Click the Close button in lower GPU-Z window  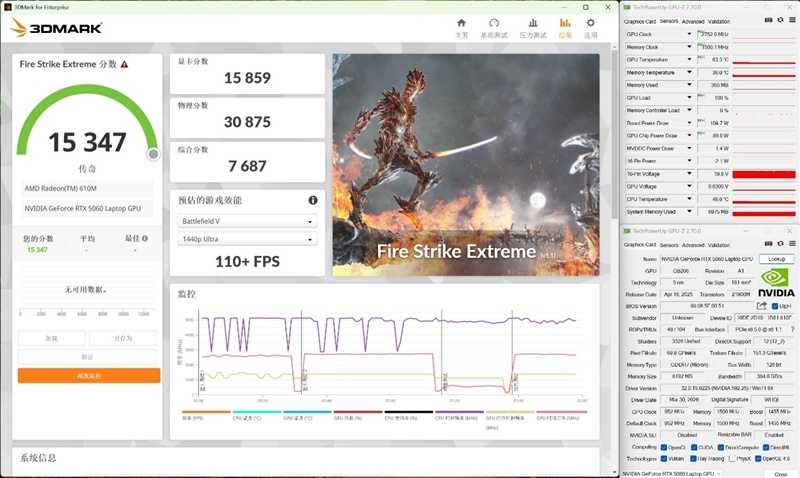click(x=780, y=474)
